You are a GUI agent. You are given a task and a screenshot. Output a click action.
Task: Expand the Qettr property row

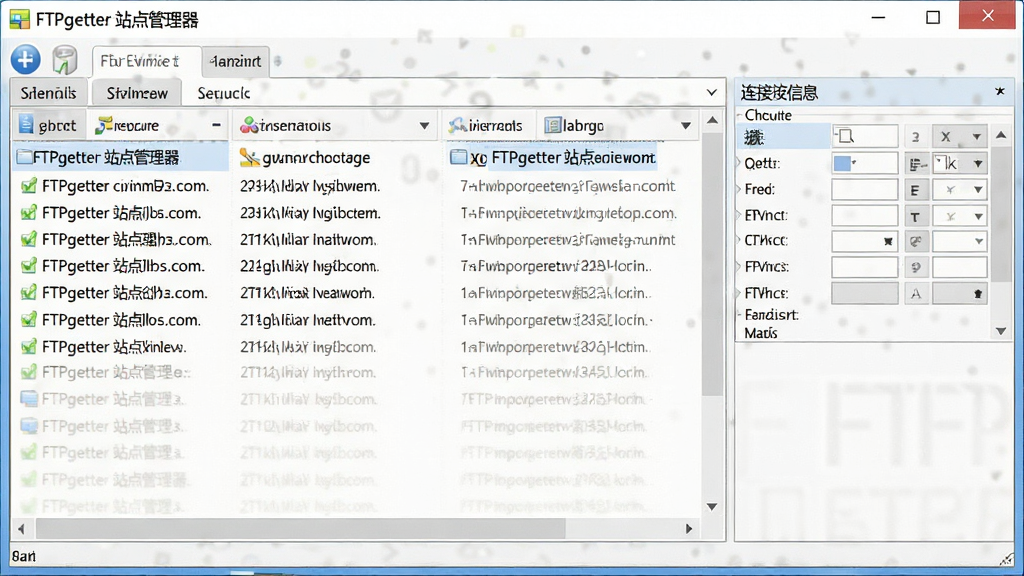pos(739,163)
